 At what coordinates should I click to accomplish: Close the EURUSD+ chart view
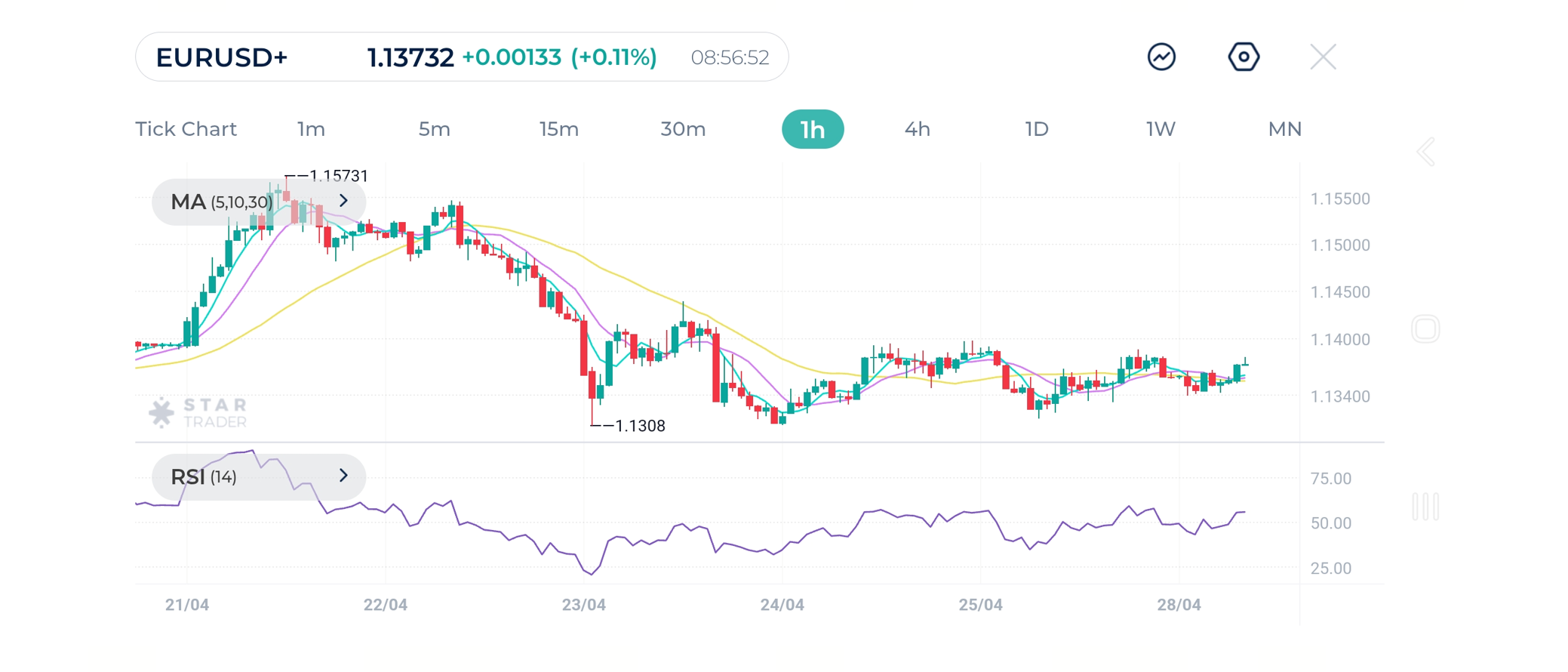(x=1323, y=57)
